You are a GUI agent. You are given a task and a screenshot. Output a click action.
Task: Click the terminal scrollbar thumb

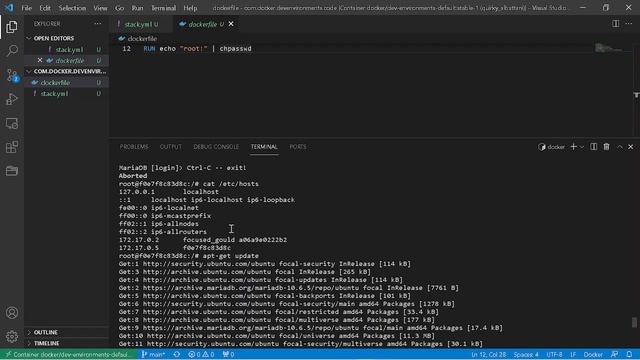pos(634,322)
